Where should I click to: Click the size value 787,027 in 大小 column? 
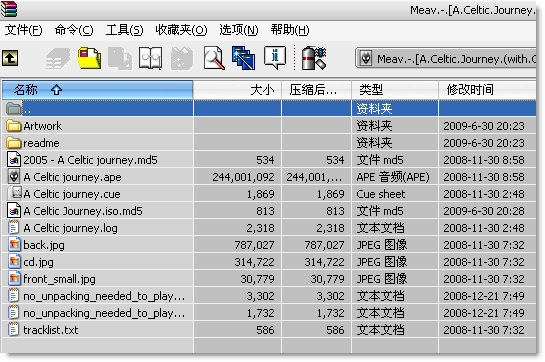pyautogui.click(x=254, y=245)
